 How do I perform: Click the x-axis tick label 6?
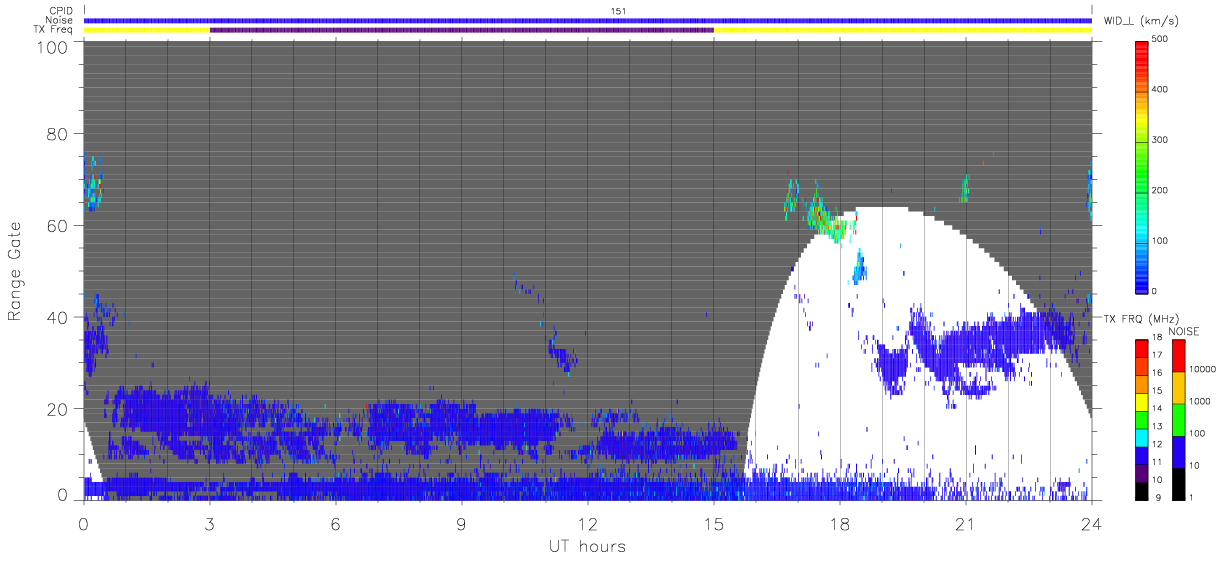335,524
